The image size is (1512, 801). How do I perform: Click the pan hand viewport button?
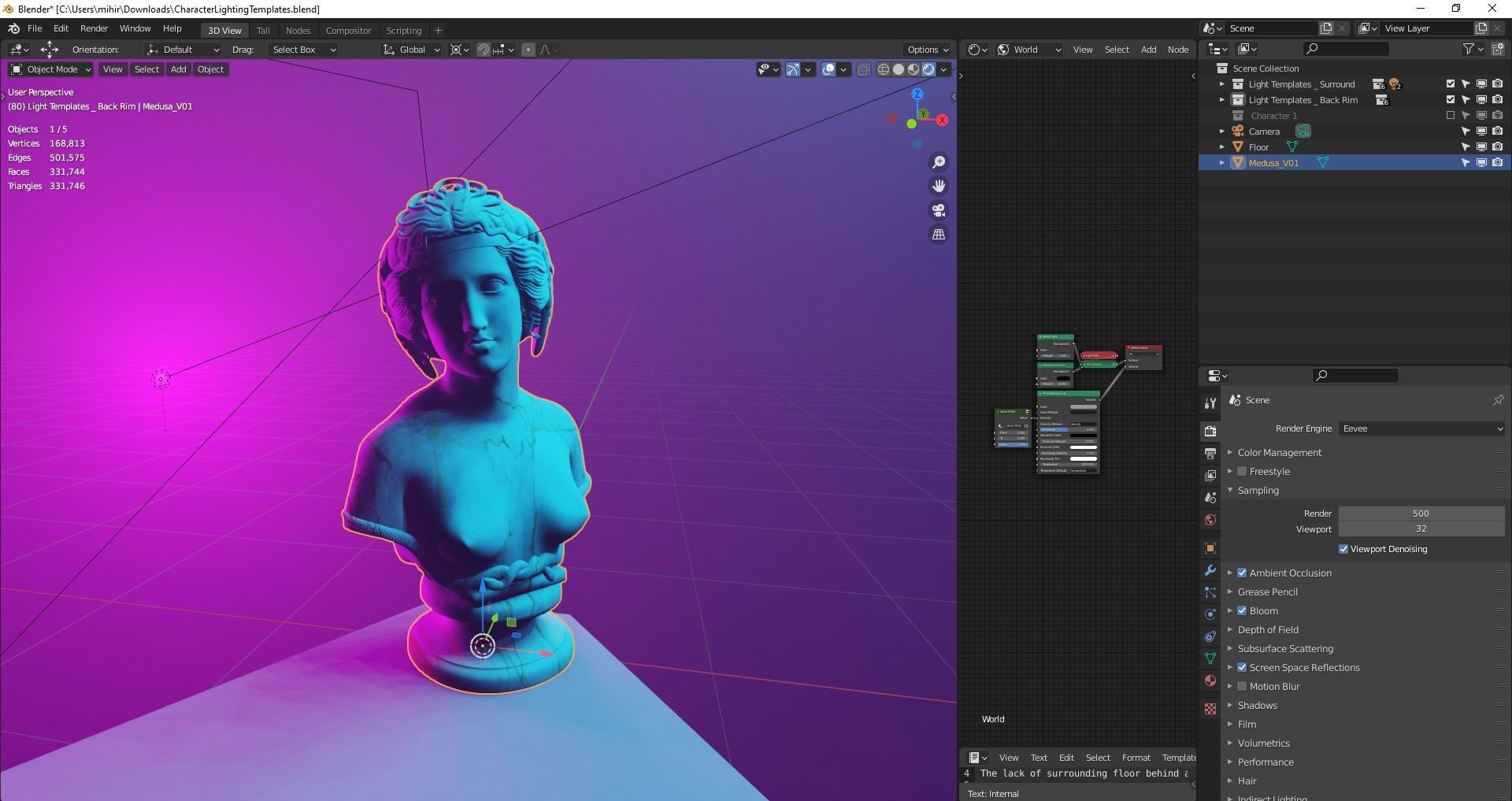point(939,186)
